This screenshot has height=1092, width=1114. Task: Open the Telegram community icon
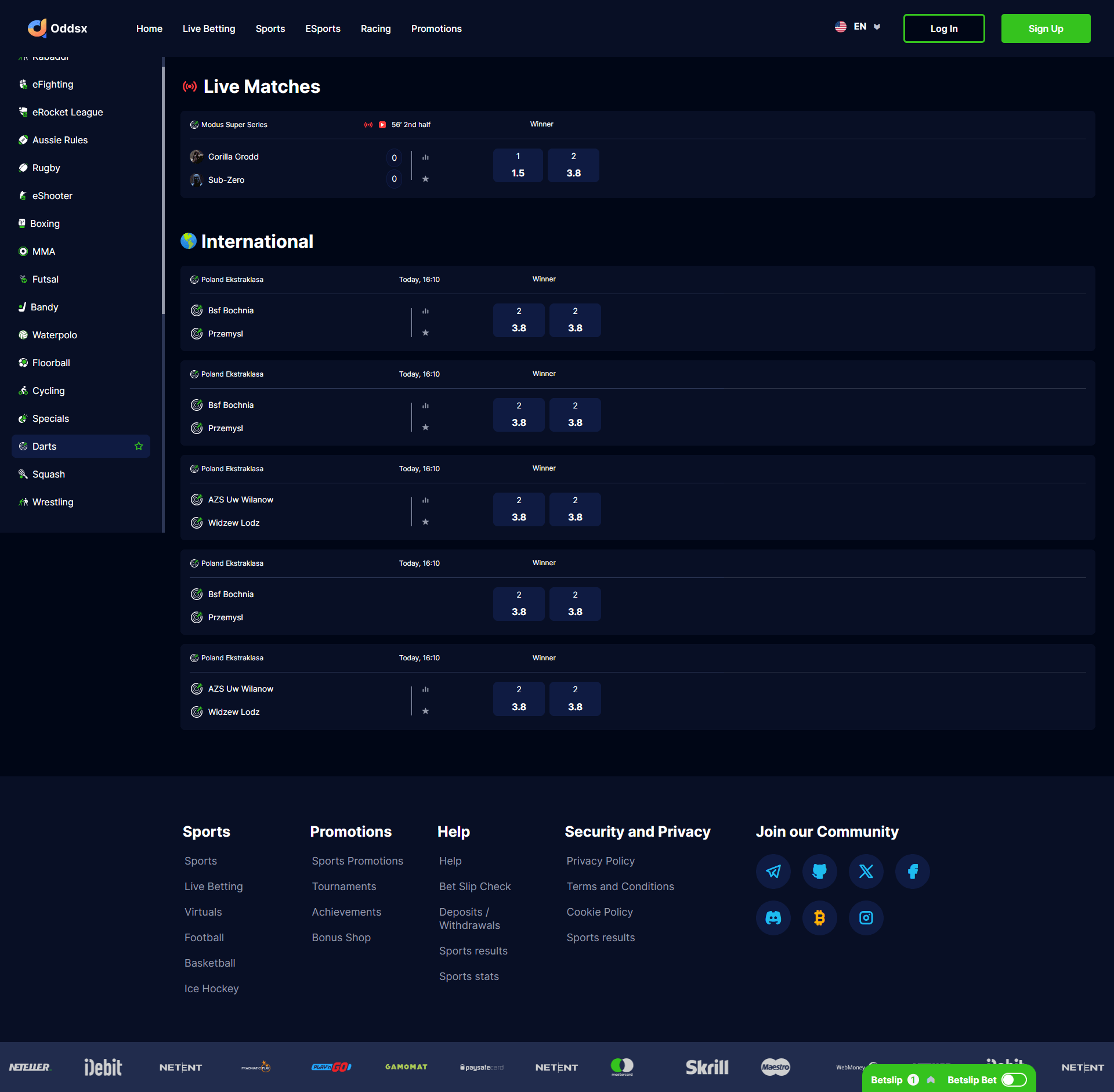pyautogui.click(x=773, y=871)
